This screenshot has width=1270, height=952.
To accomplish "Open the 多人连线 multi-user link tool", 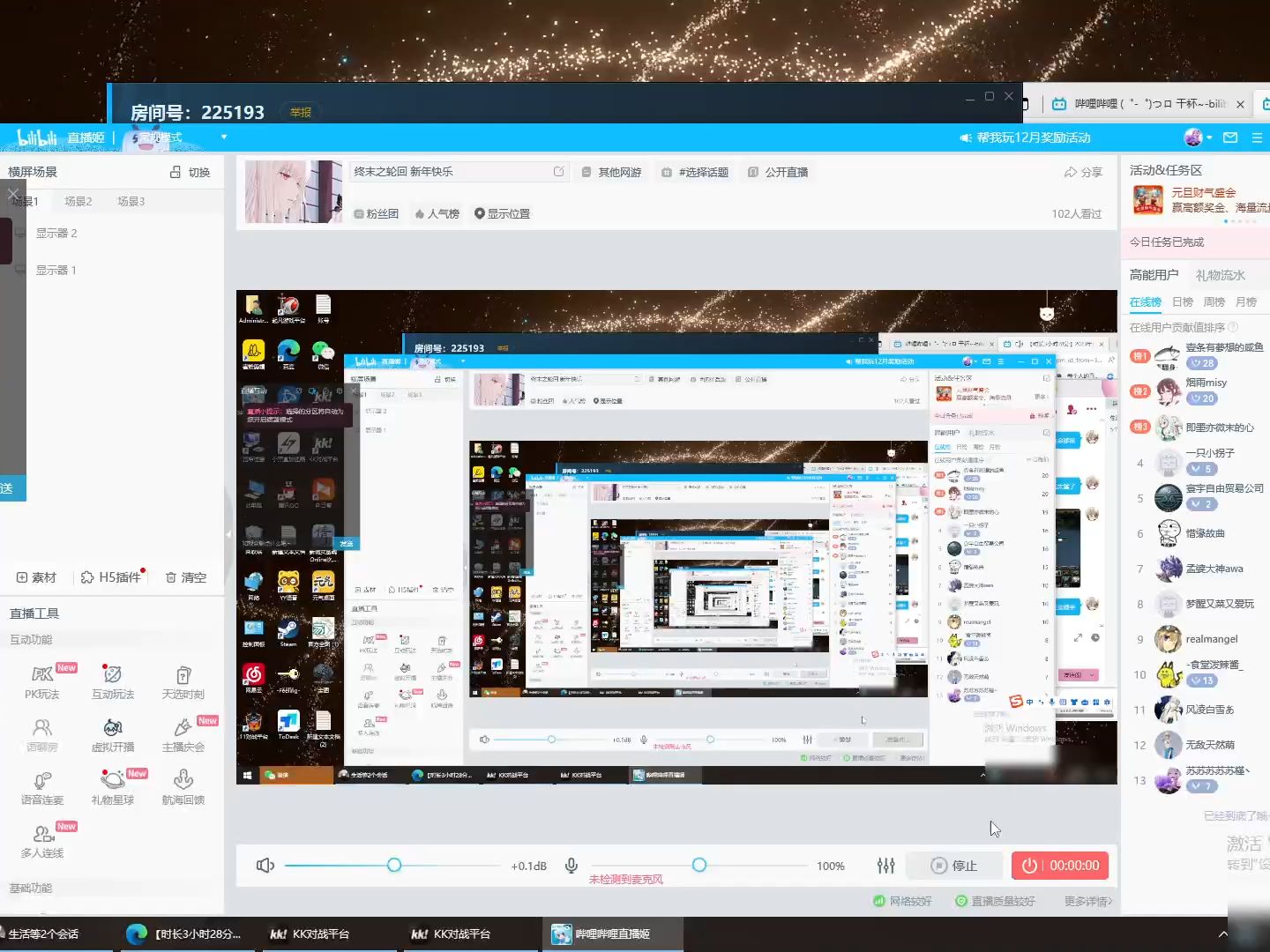I will click(x=42, y=841).
